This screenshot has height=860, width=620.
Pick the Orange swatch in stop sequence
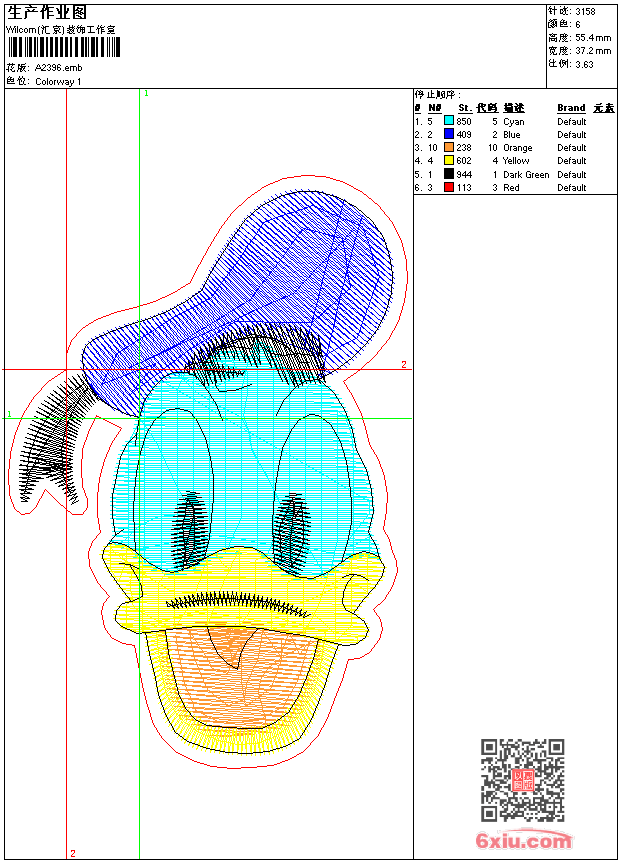(449, 147)
